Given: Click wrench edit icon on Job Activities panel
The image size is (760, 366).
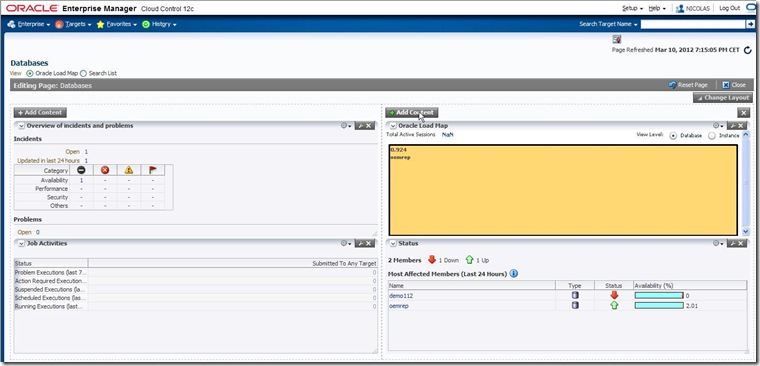Looking at the screenshot, I should coord(360,243).
